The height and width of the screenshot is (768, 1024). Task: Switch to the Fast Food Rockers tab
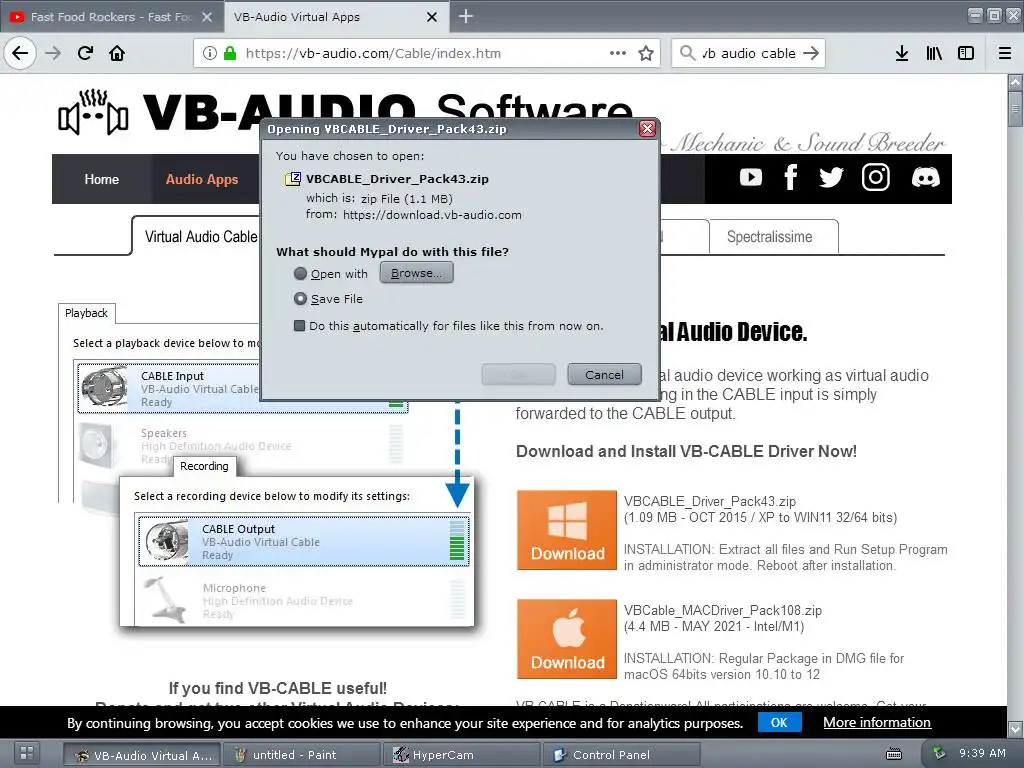111,17
